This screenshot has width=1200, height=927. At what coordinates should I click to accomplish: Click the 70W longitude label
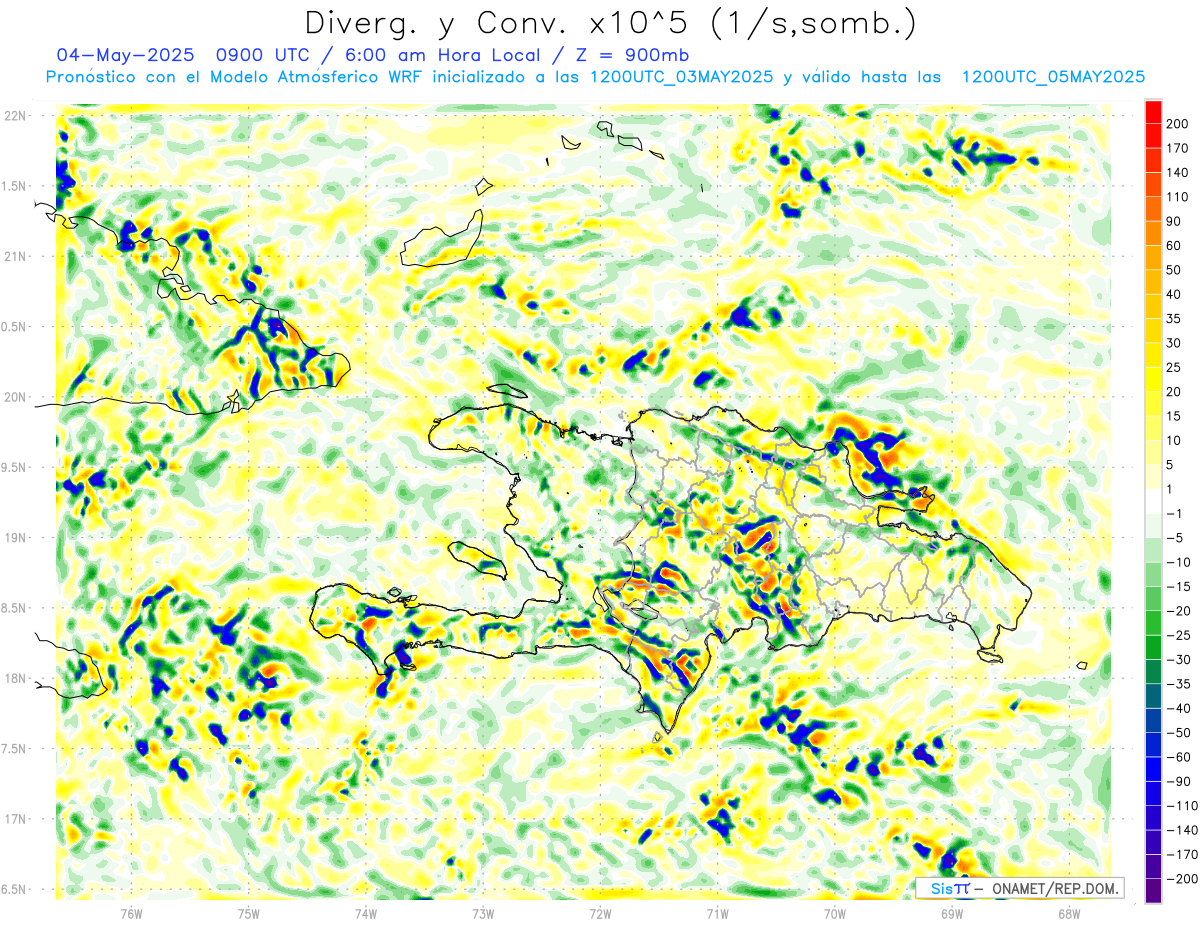pyautogui.click(x=835, y=912)
